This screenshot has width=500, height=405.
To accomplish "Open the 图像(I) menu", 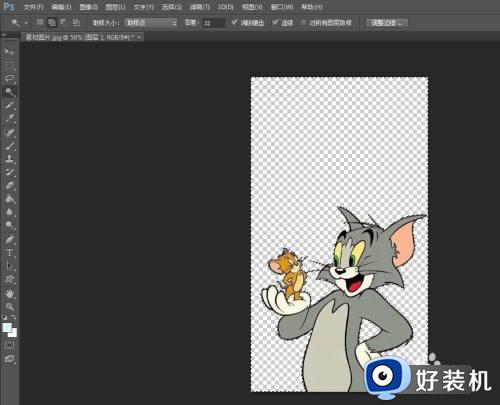I will tap(88, 7).
